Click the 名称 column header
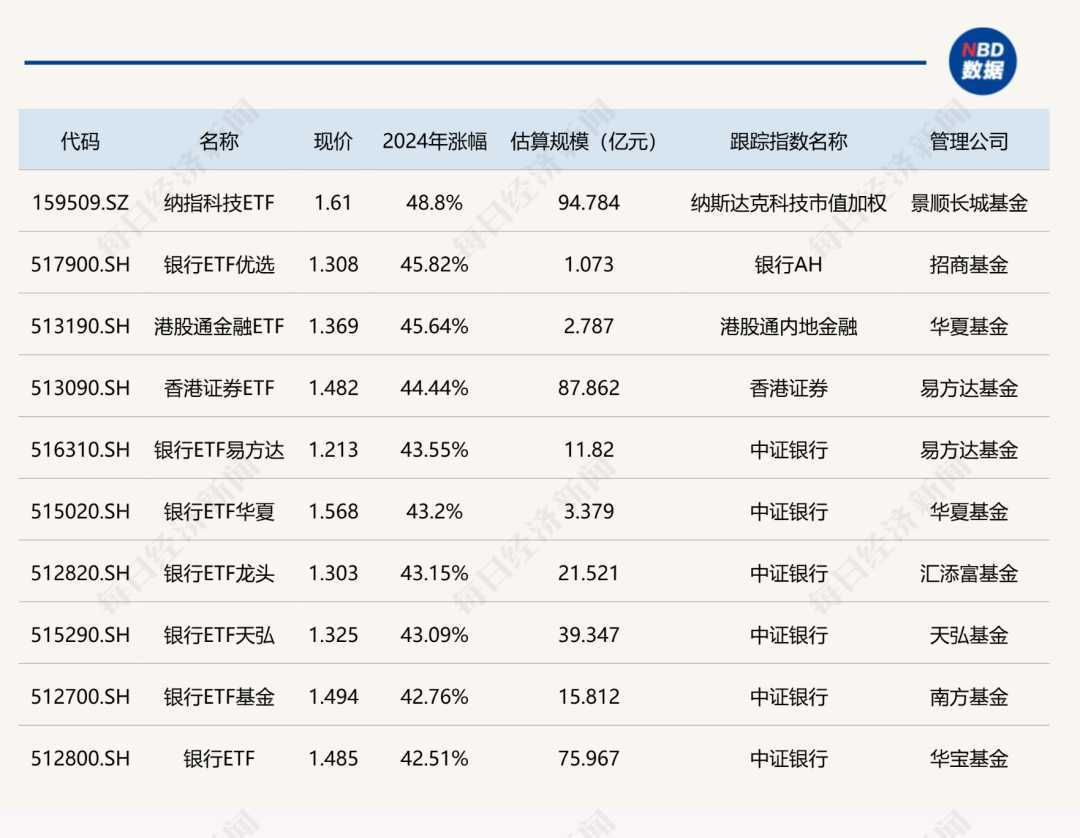This screenshot has width=1080, height=838. pyautogui.click(x=219, y=141)
